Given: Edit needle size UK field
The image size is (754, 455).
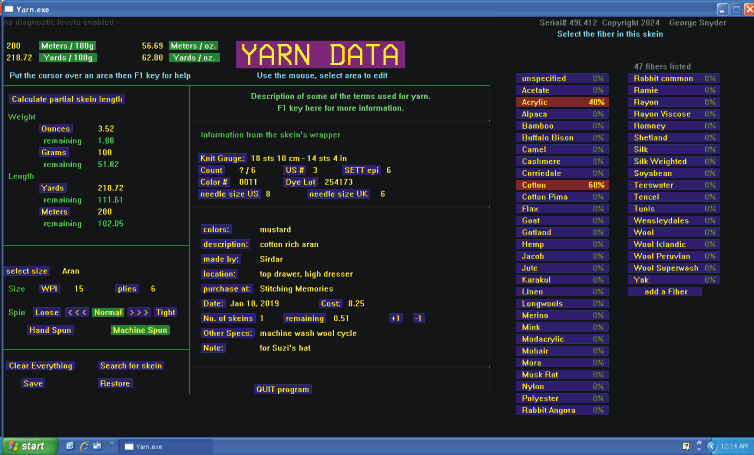Looking at the screenshot, I should click(339, 194).
